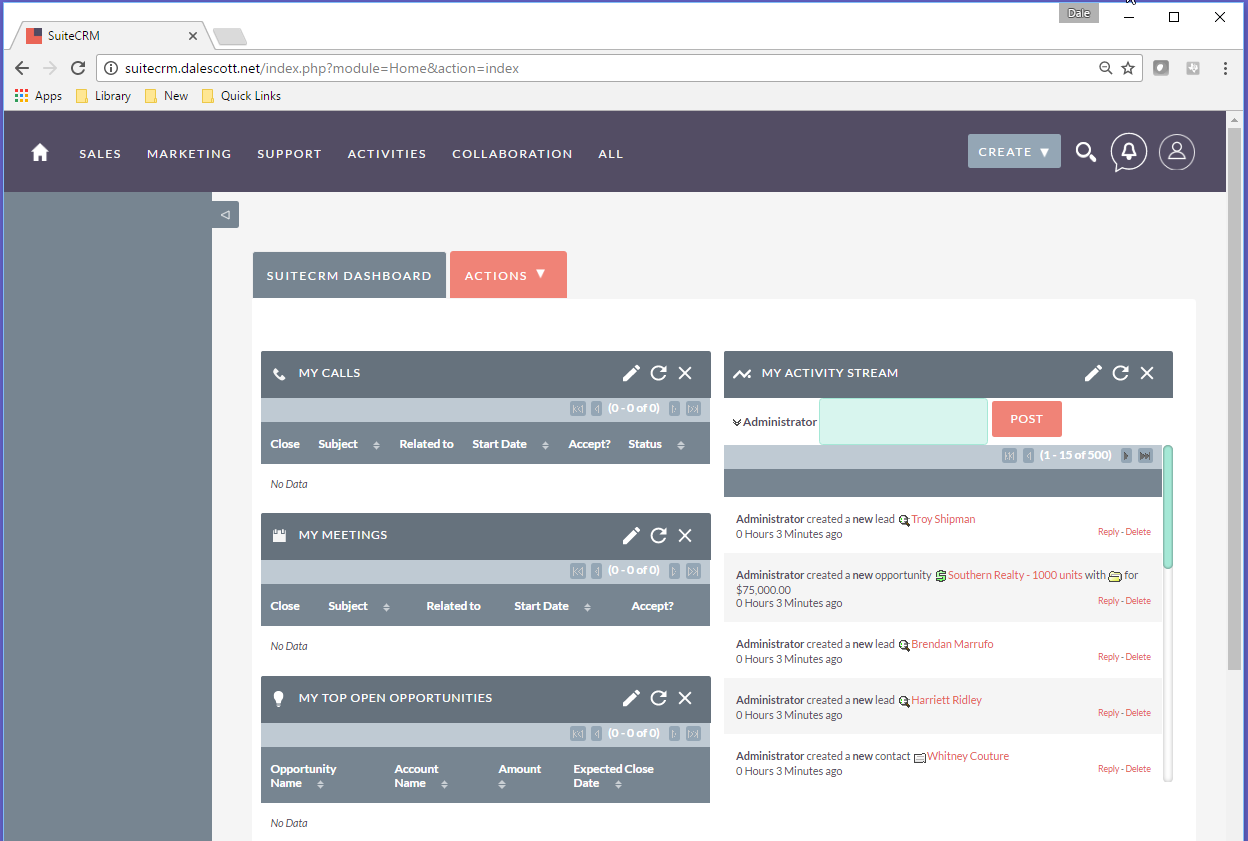Open opportunity Southern Realty - 1000 units
Image resolution: width=1248 pixels, height=841 pixels.
pyautogui.click(x=1015, y=575)
